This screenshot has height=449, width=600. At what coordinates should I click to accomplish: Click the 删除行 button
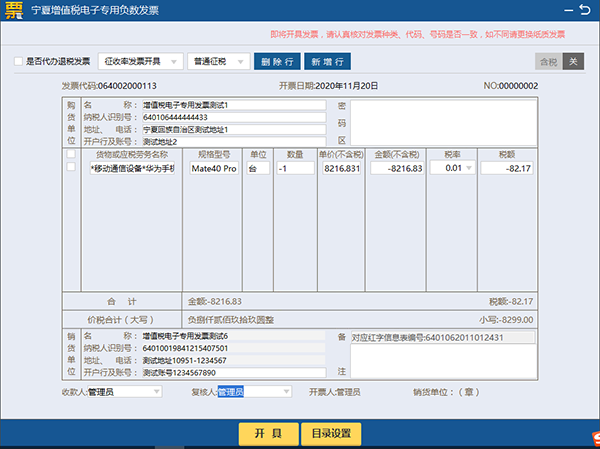point(277,62)
